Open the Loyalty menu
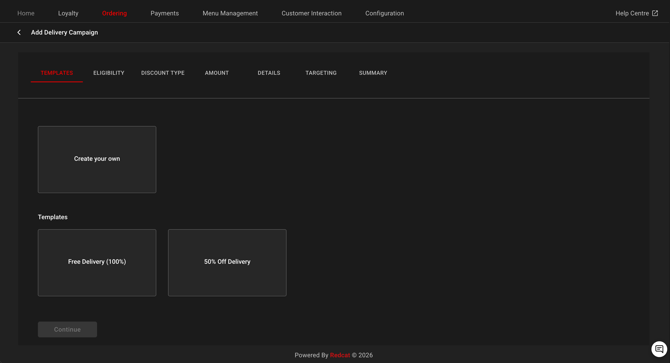Image resolution: width=670 pixels, height=363 pixels. tap(68, 13)
